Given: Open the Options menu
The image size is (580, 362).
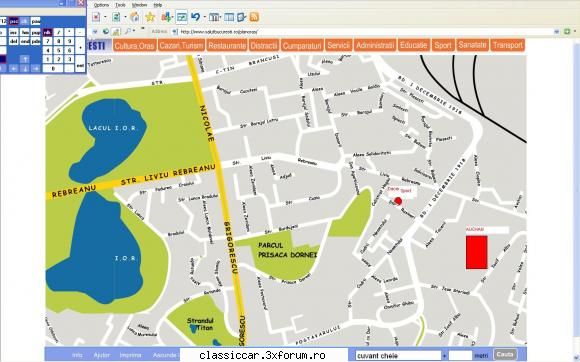Looking at the screenshot, I should [101, 5].
